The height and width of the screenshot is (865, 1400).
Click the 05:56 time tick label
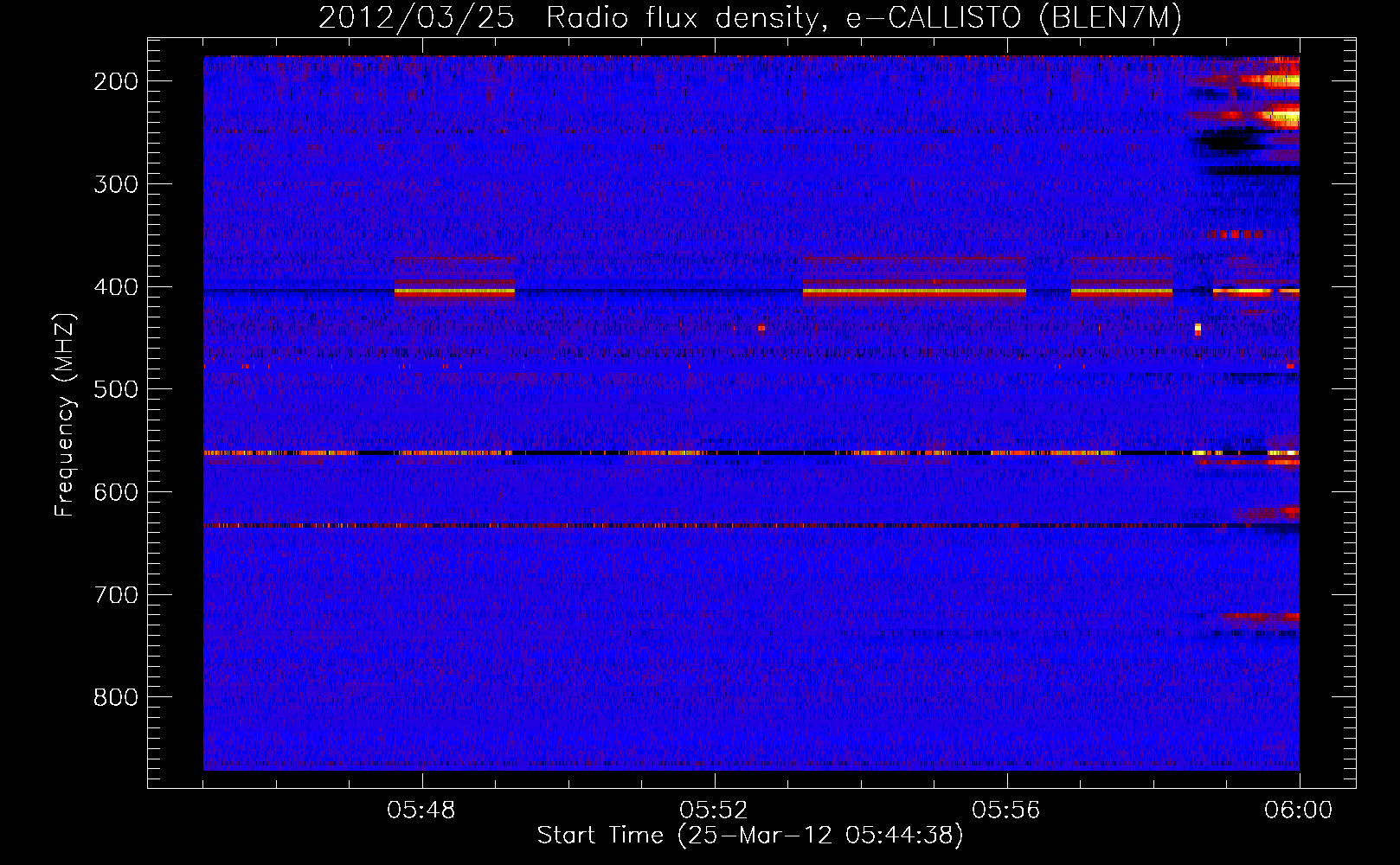pos(1006,811)
